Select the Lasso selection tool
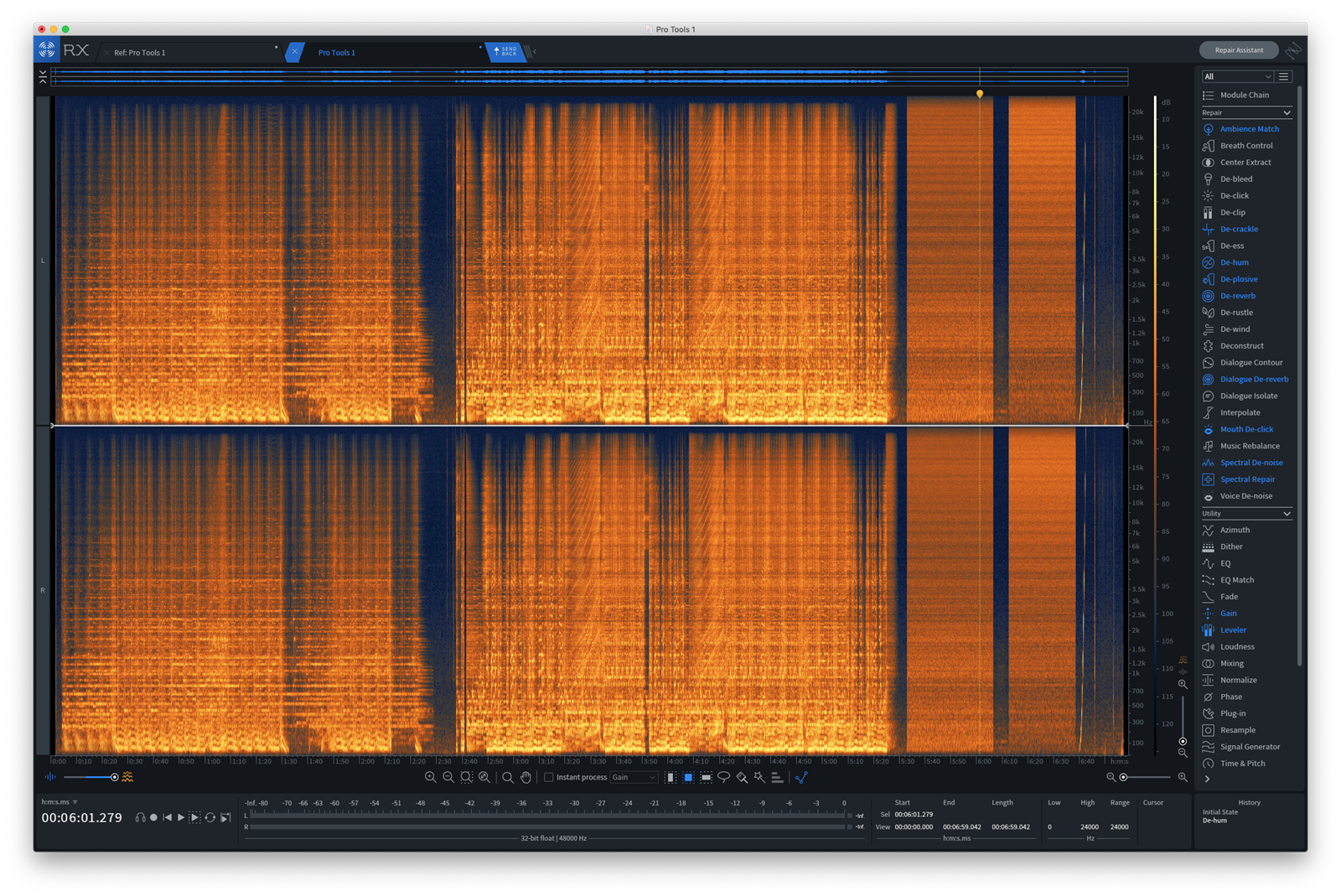 point(723,778)
